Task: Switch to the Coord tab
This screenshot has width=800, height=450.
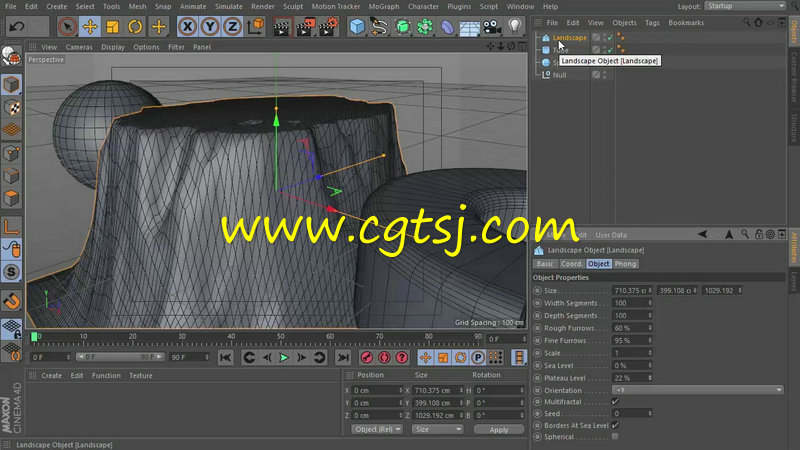Action: tap(571, 264)
